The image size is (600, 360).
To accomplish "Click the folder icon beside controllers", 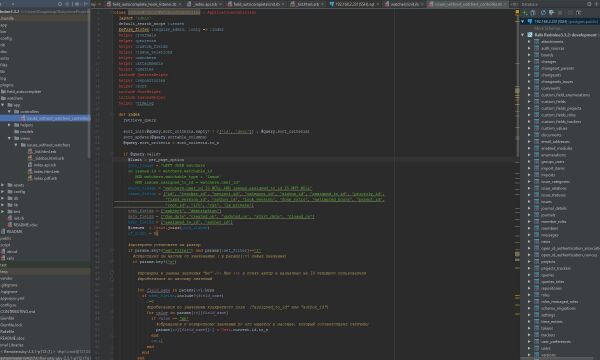I will coord(16,112).
